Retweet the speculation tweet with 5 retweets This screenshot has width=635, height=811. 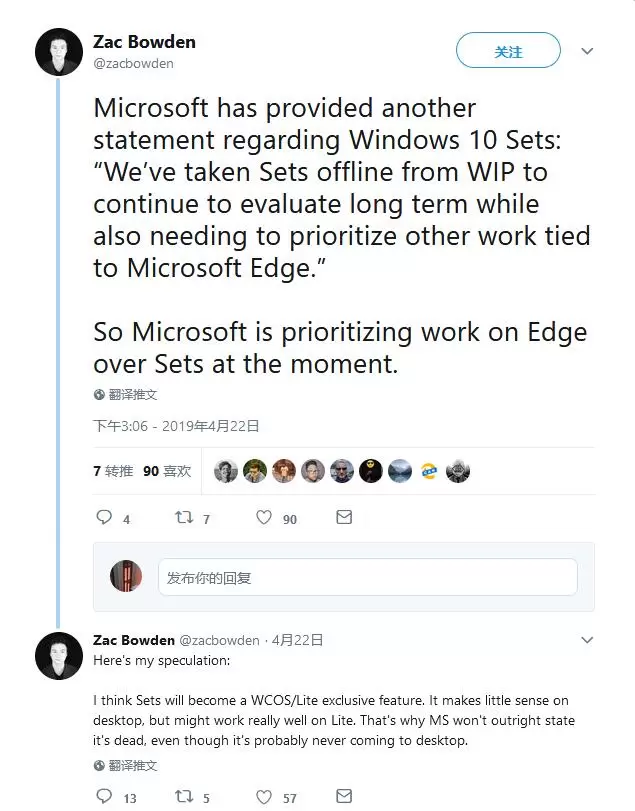[184, 797]
